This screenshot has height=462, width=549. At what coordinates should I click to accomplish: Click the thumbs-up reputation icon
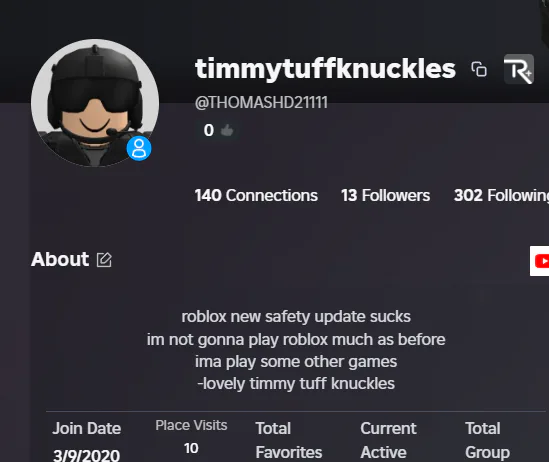click(227, 131)
